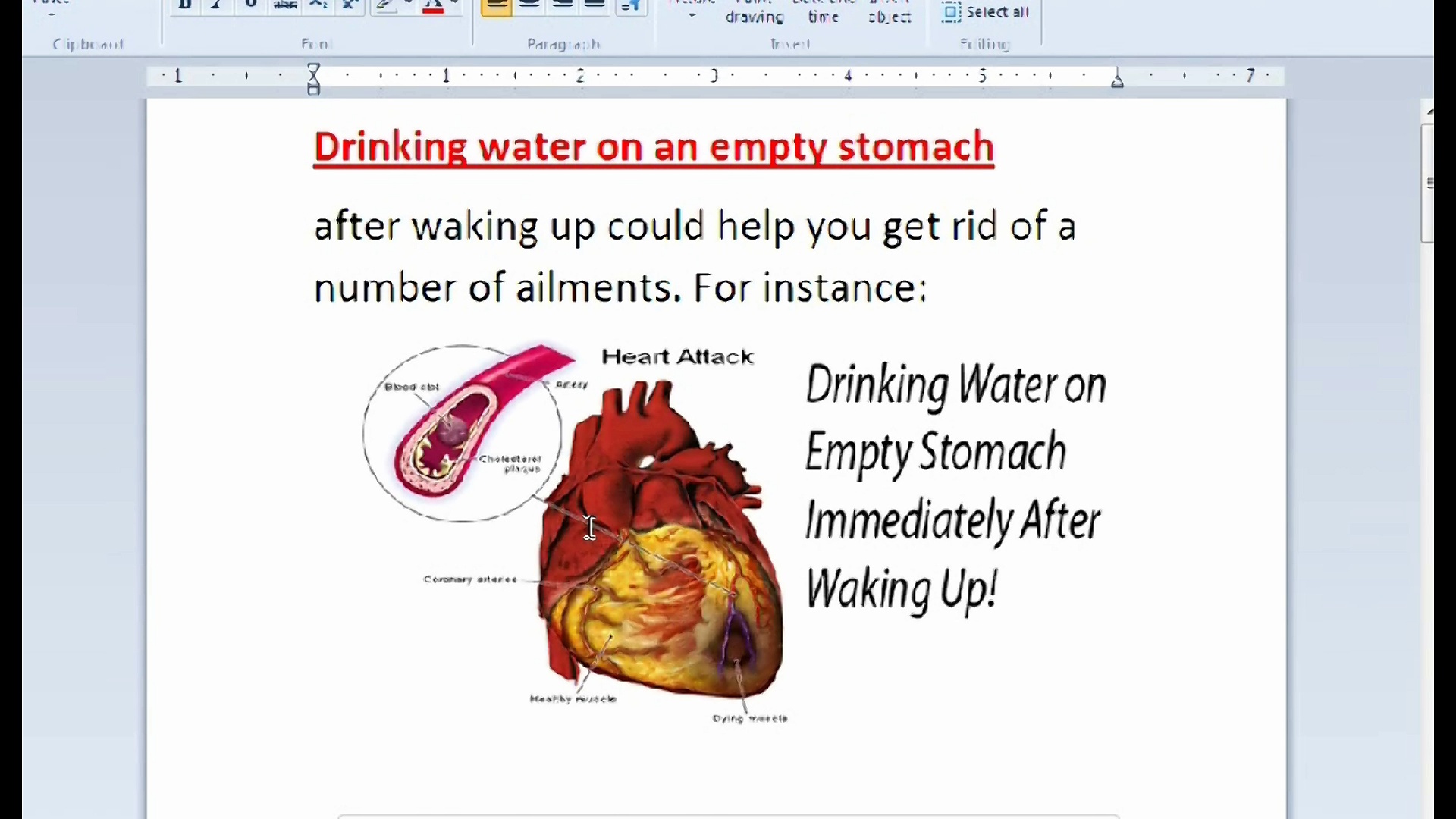Select align text left button
This screenshot has width=1456, height=819.
coord(496,5)
